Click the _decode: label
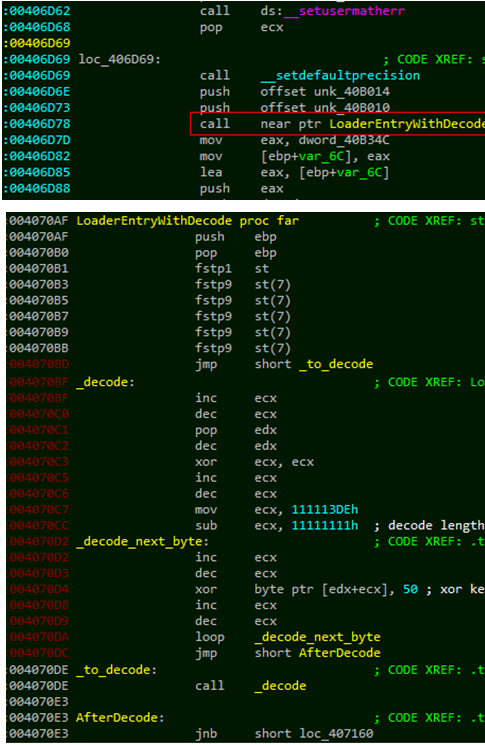Viewport: 485px width, 745px height. tap(105, 382)
